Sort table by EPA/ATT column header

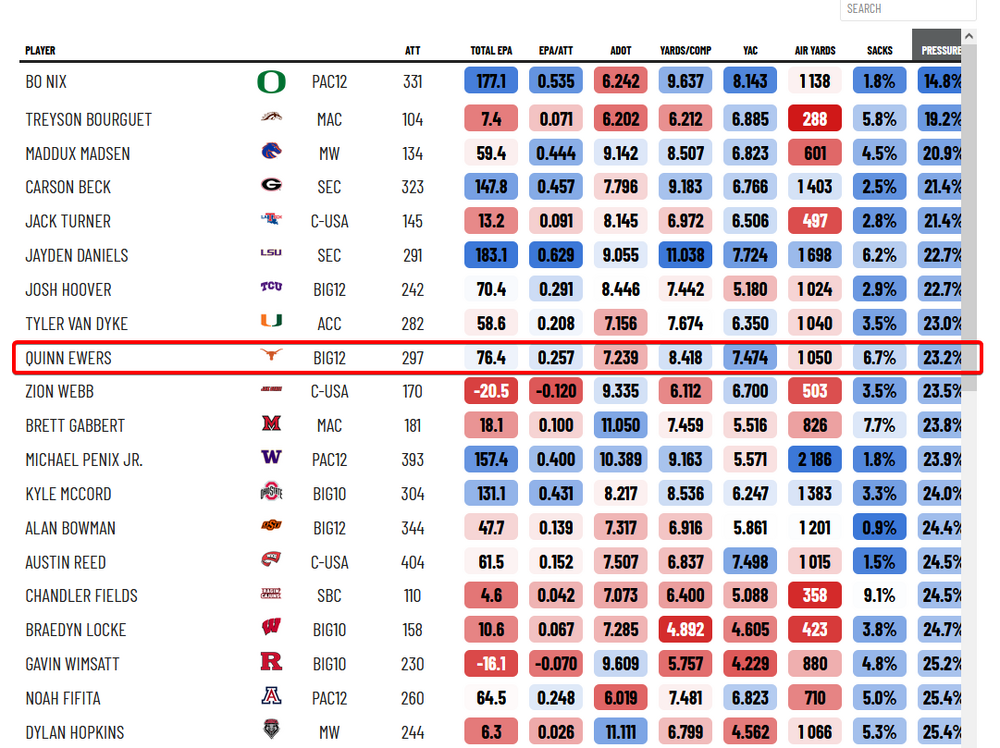556,50
